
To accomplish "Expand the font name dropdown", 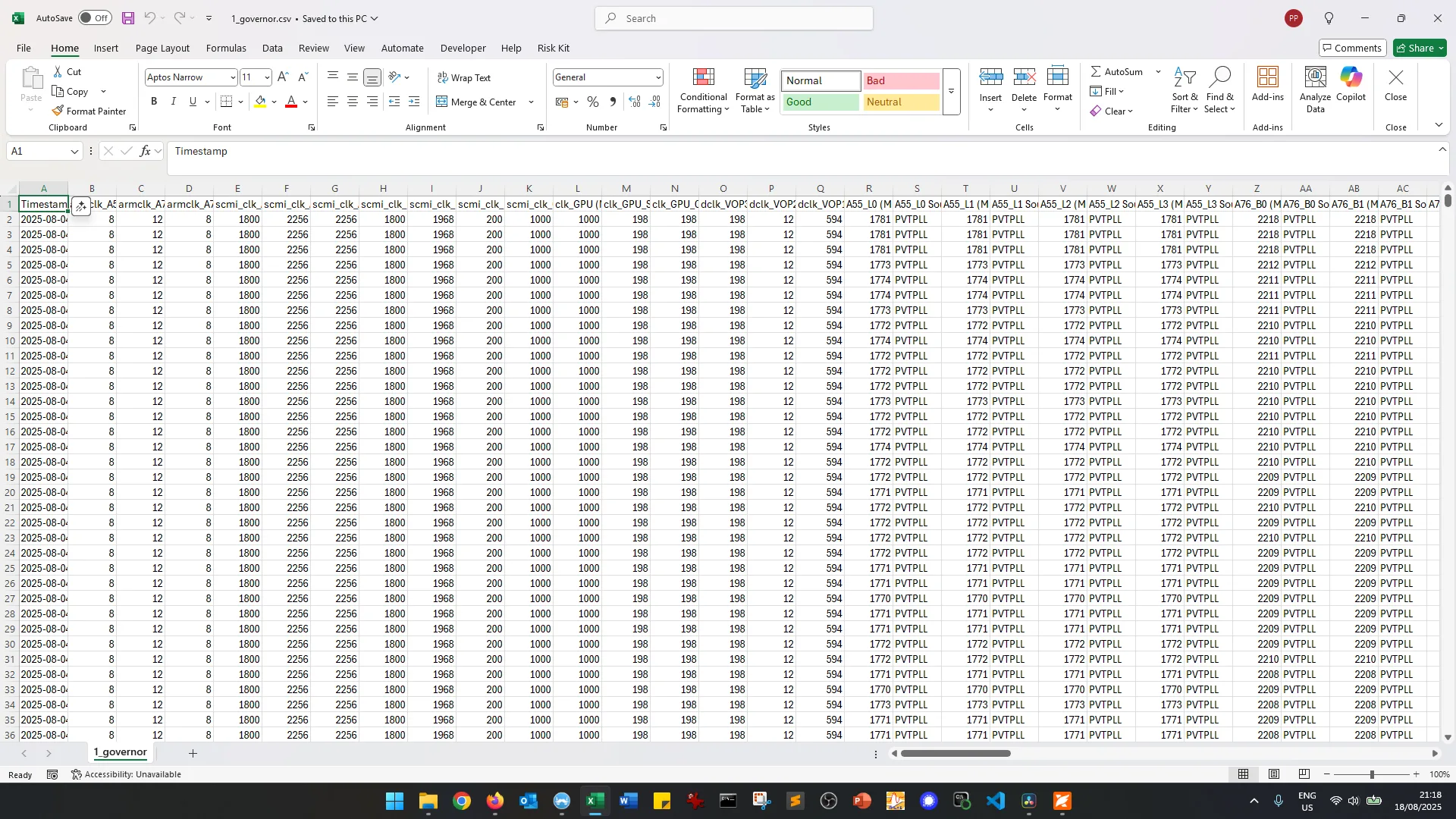I will click(233, 77).
